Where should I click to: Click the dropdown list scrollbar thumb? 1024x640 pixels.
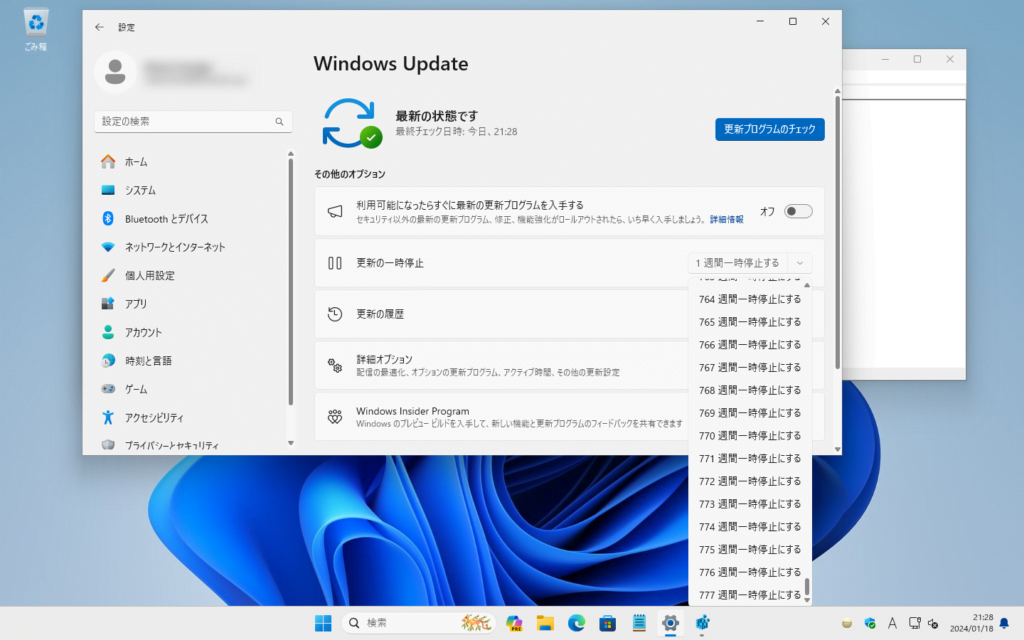pyautogui.click(x=807, y=587)
